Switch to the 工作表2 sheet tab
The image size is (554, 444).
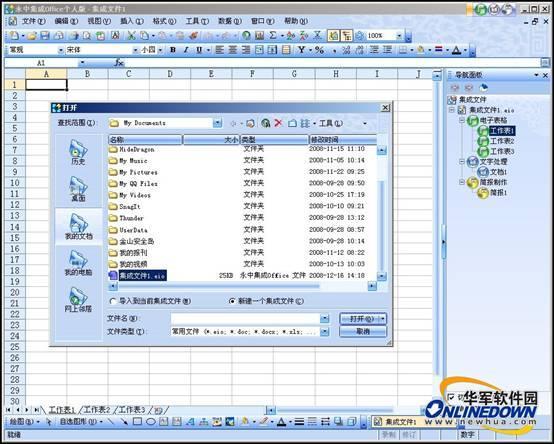point(97,410)
